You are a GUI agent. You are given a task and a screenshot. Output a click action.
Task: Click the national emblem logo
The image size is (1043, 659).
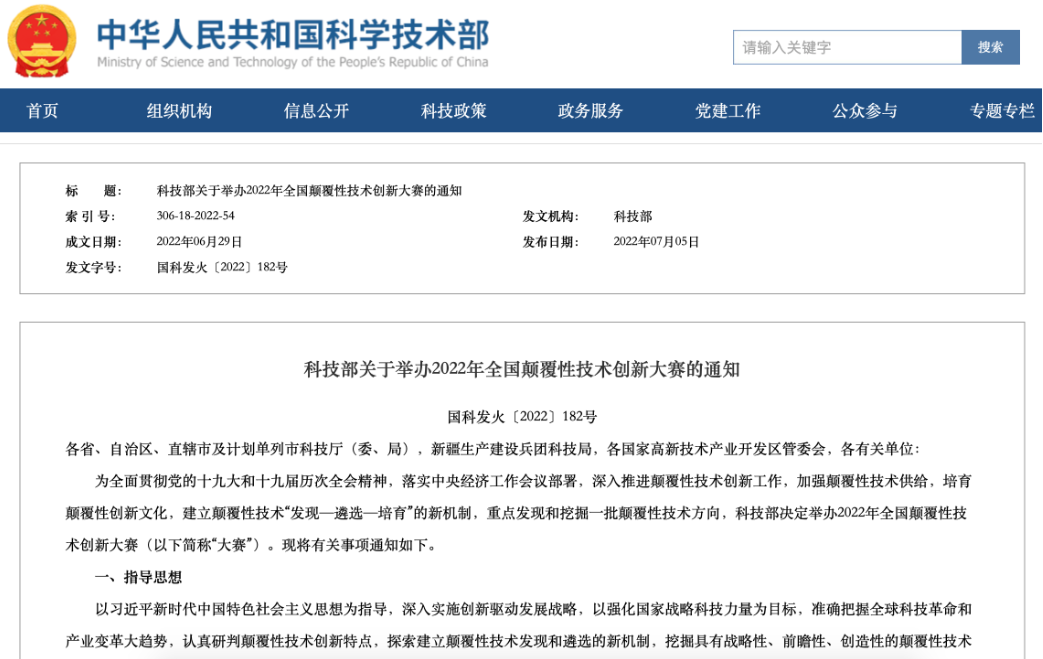(42, 41)
